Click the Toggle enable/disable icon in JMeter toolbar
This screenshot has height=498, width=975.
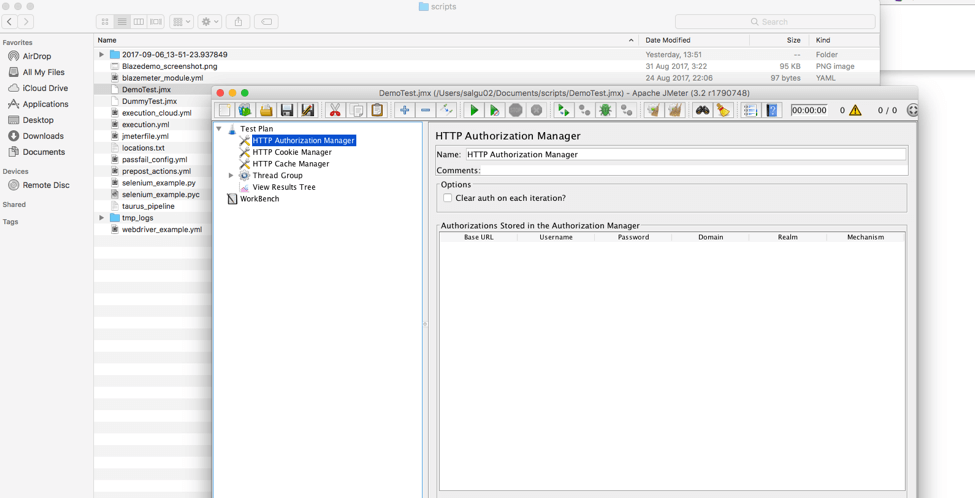pyautogui.click(x=446, y=111)
